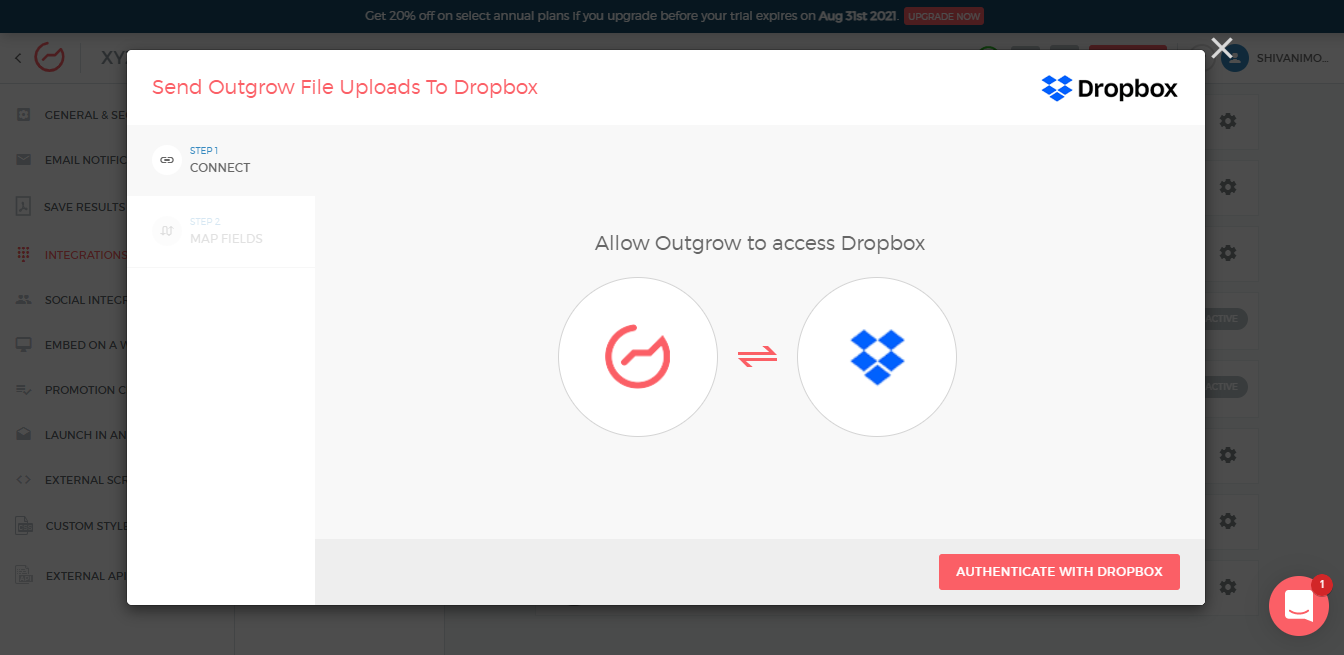Click the Upgrade Now banner button
The image size is (1344, 655).
[x=944, y=16]
